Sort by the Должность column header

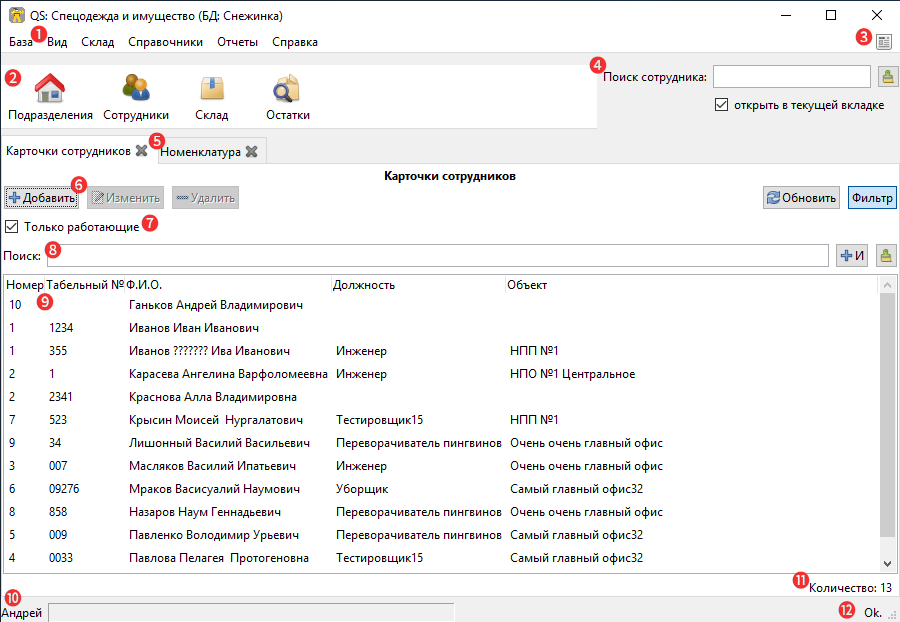(418, 285)
